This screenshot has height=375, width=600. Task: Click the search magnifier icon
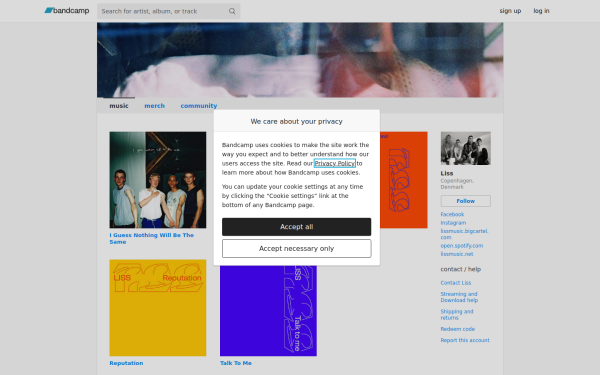pos(232,11)
